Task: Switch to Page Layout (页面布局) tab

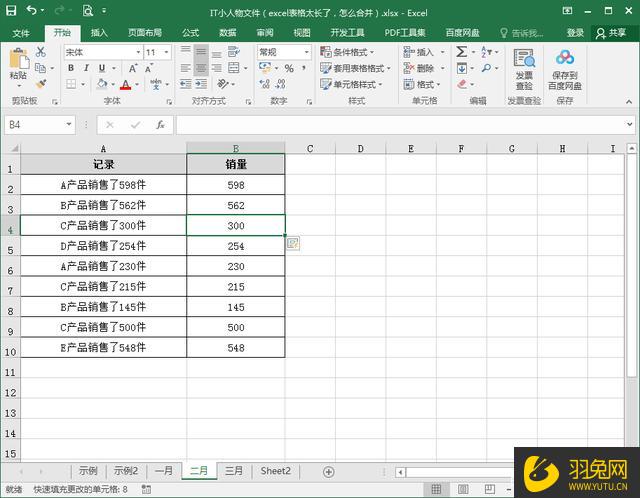Action: coord(145,33)
